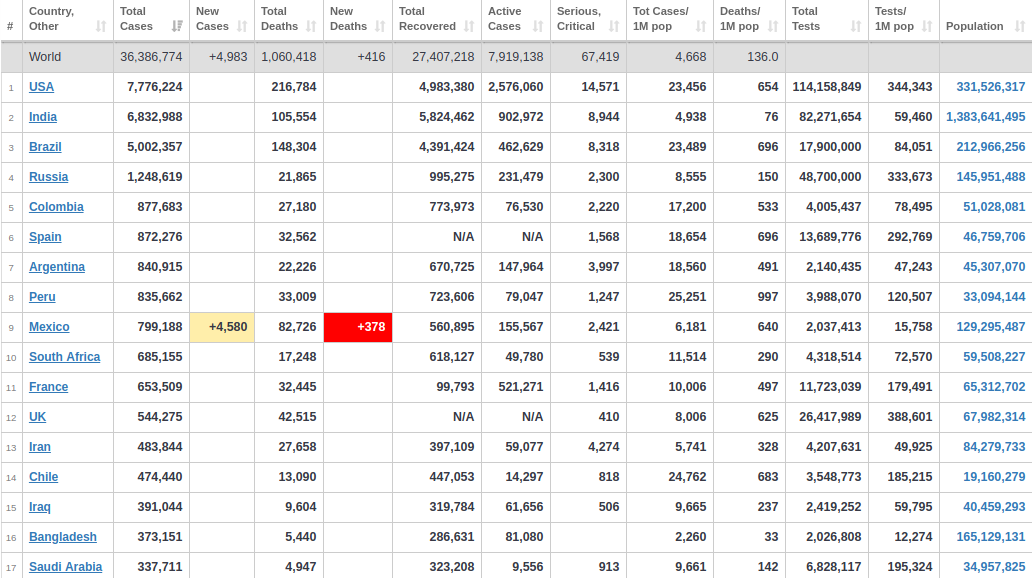Viewport: 1032px width, 578px height.
Task: Open the Brazil country link
Action: (x=45, y=147)
